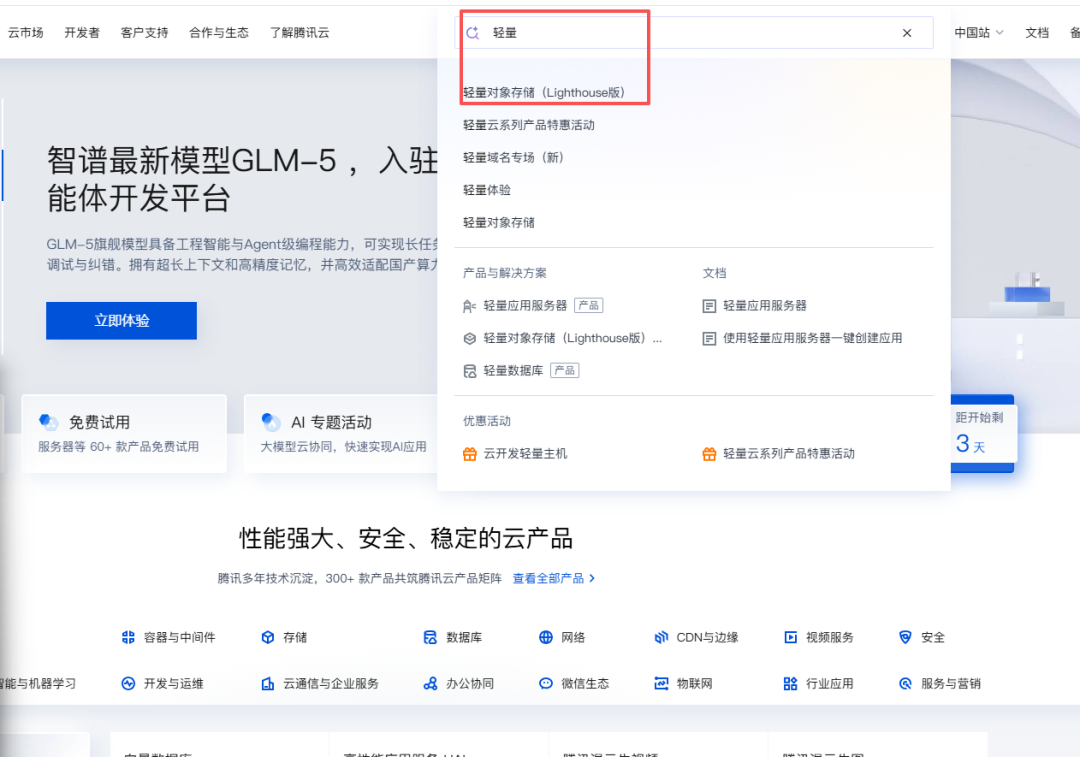Click the search input containing 轻量
Image resolution: width=1080 pixels, height=757 pixels.
click(x=694, y=32)
